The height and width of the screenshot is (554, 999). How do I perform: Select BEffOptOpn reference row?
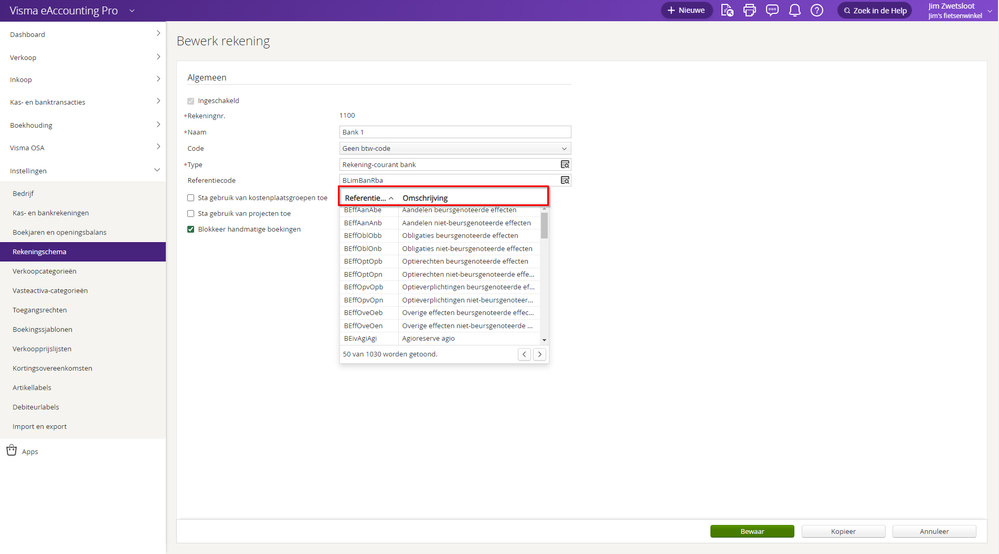[x=440, y=274]
